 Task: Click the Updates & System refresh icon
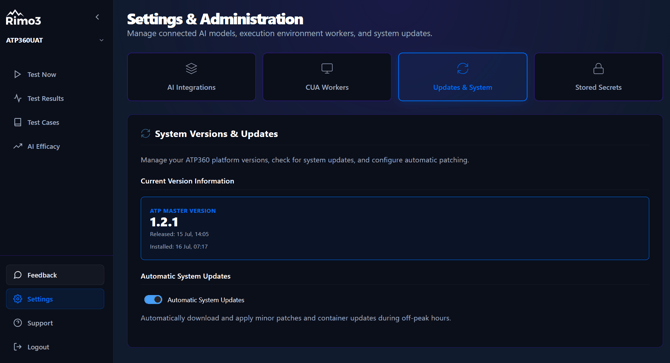[x=463, y=68]
